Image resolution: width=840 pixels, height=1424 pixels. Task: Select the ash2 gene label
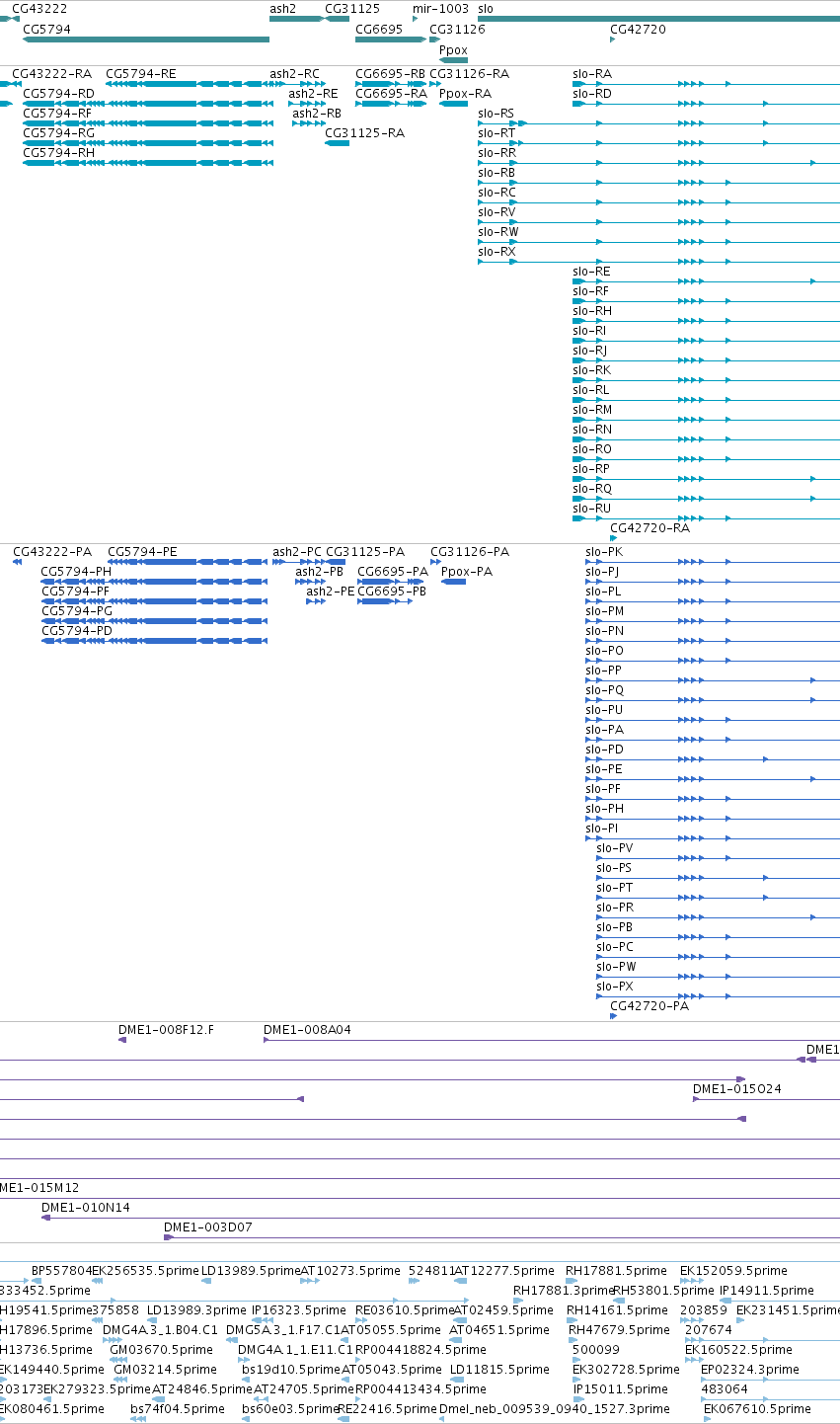pyautogui.click(x=283, y=8)
